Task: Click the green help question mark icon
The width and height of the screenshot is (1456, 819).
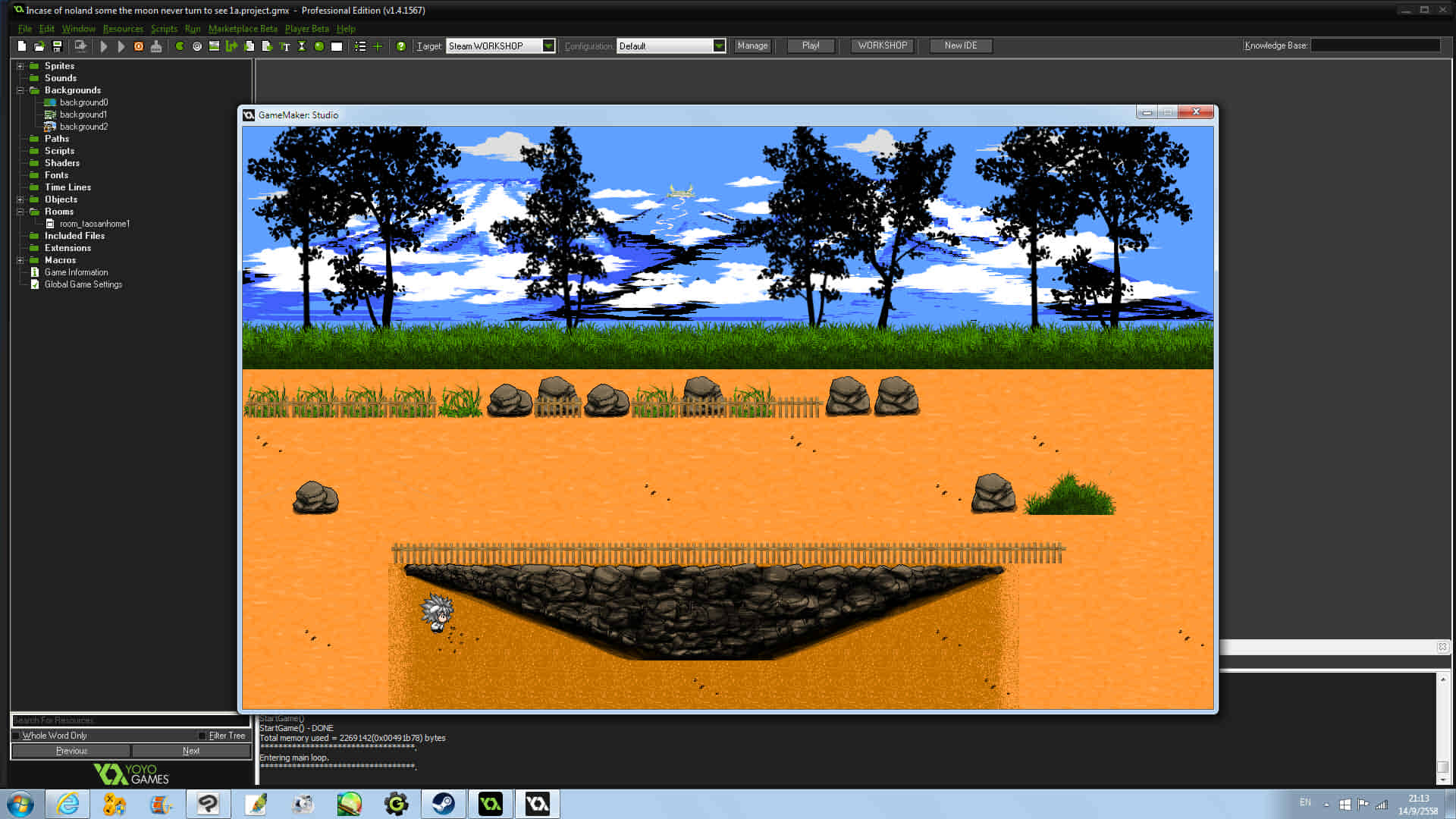Action: coord(401,46)
